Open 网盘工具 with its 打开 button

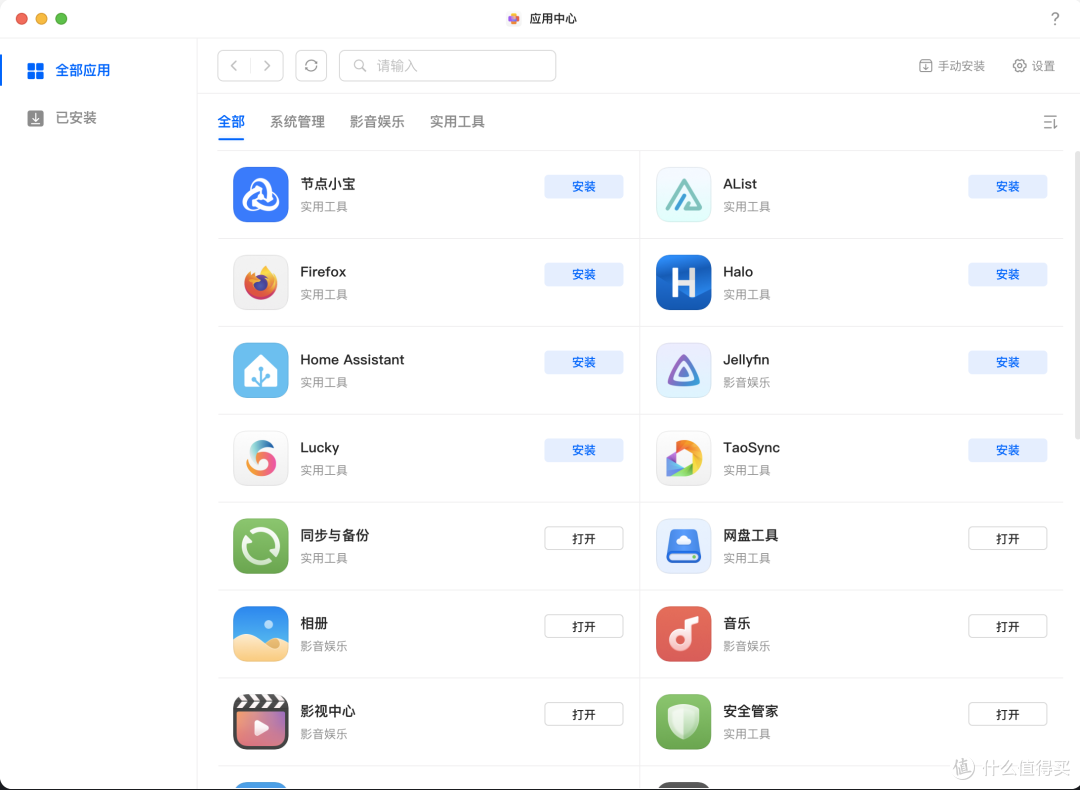1007,539
